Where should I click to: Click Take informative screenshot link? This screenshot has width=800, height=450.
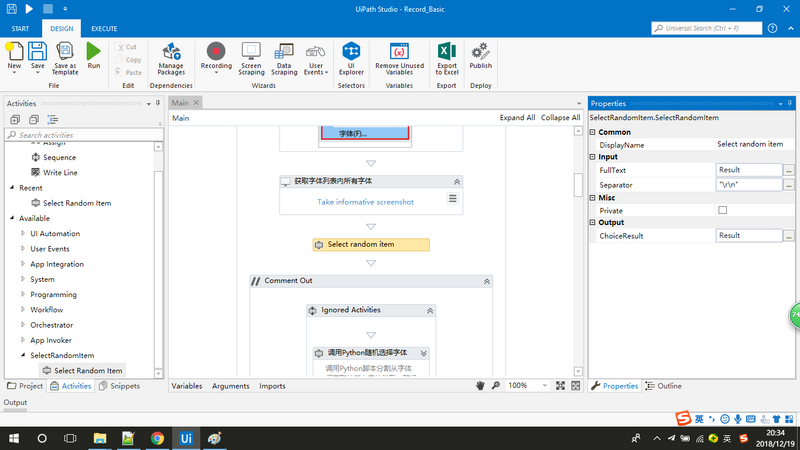point(365,202)
